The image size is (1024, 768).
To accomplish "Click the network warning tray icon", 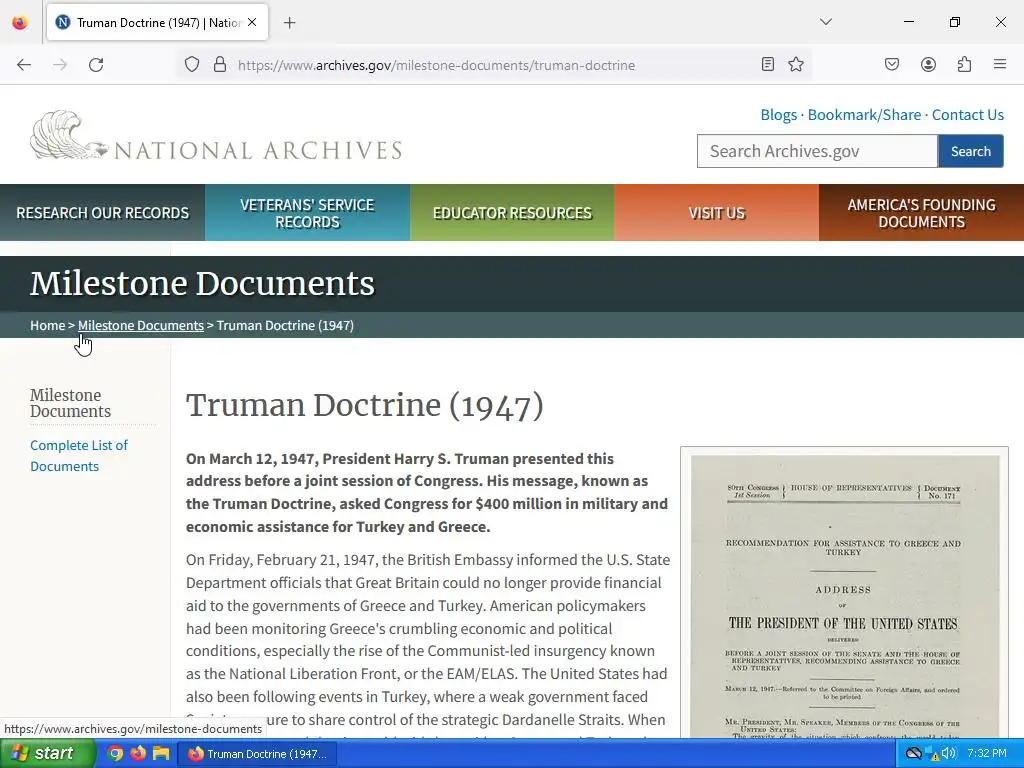I will coord(932,754).
